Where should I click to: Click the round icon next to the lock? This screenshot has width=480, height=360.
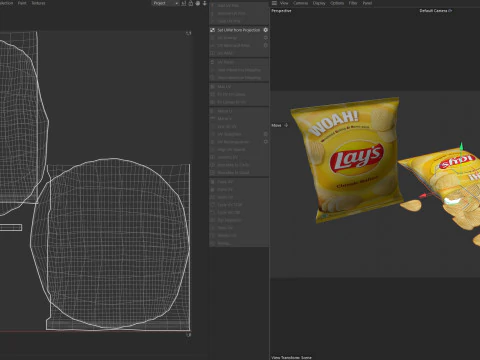pos(198,3)
